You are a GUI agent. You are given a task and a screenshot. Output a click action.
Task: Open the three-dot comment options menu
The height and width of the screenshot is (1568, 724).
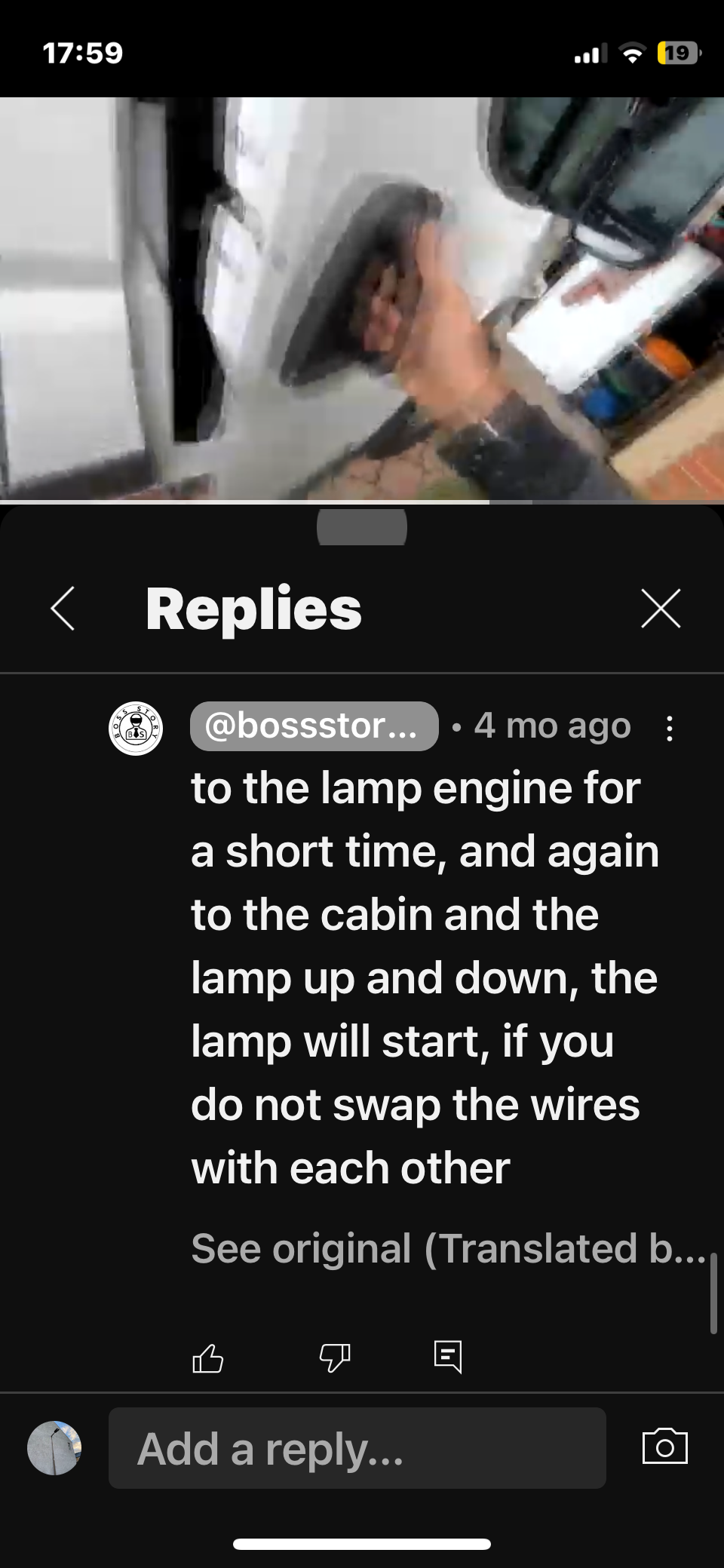coord(669,728)
